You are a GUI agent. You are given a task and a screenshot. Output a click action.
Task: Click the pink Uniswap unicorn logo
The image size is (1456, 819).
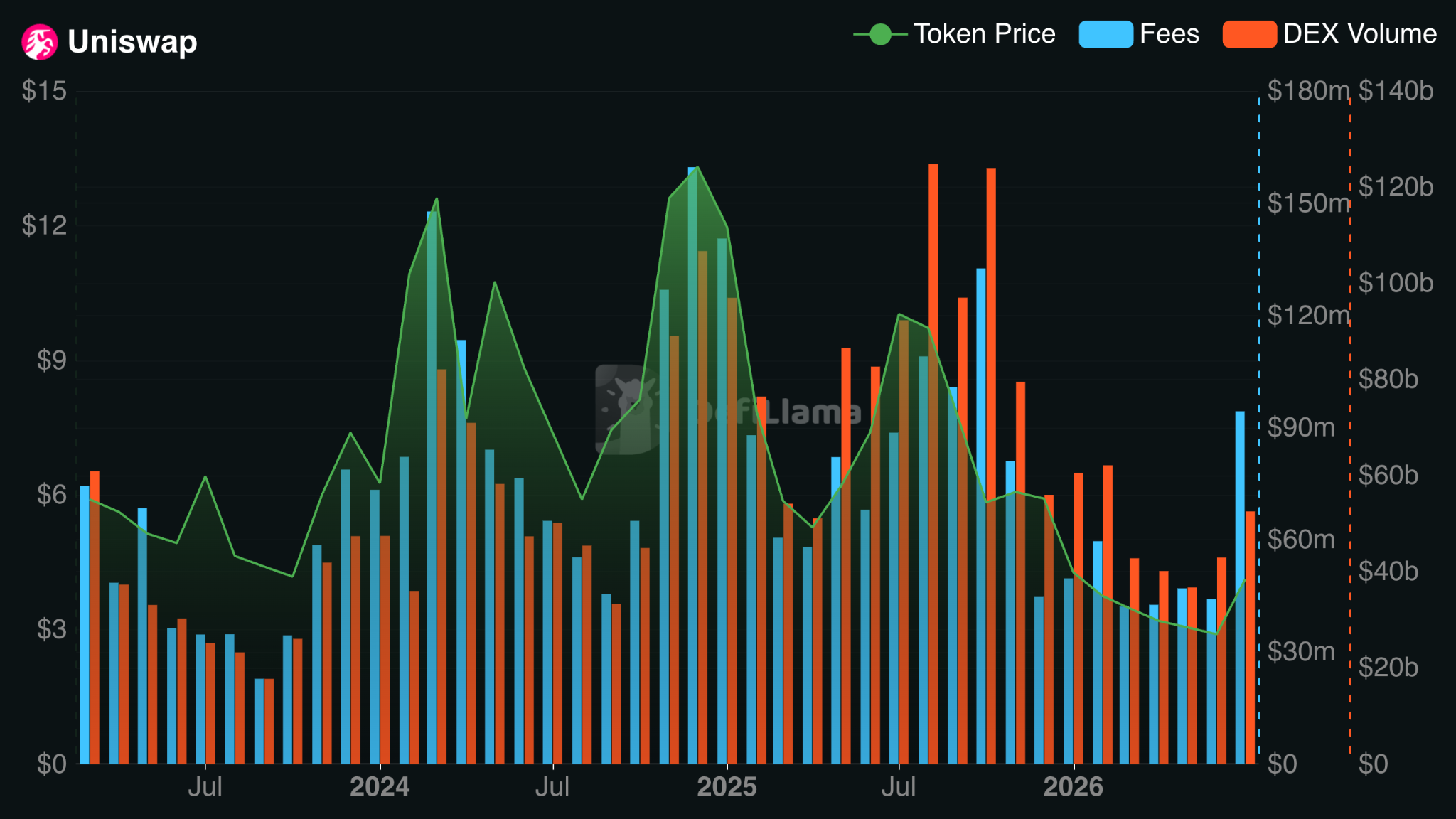(x=40, y=42)
